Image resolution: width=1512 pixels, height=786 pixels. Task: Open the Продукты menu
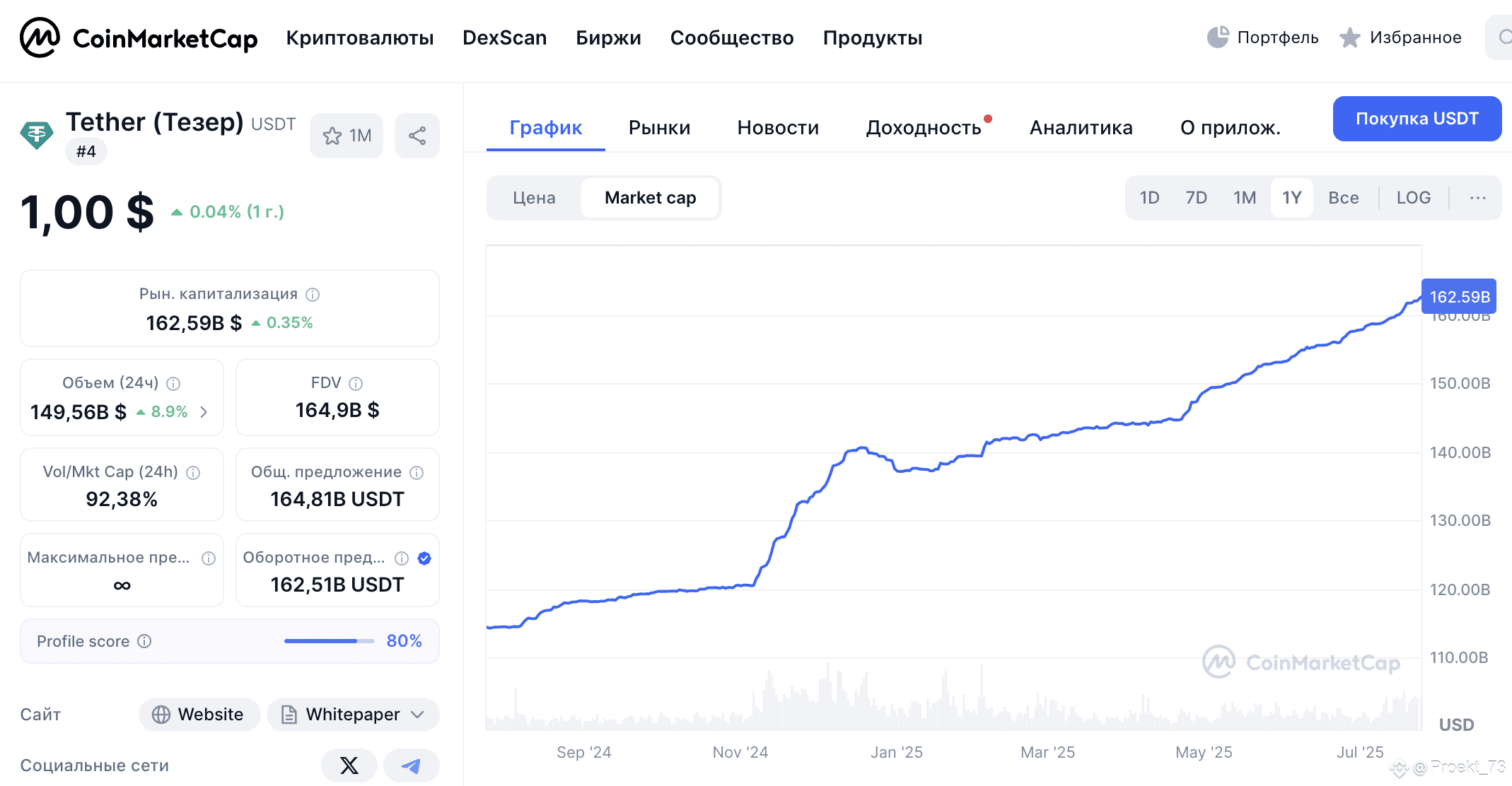[x=873, y=38]
